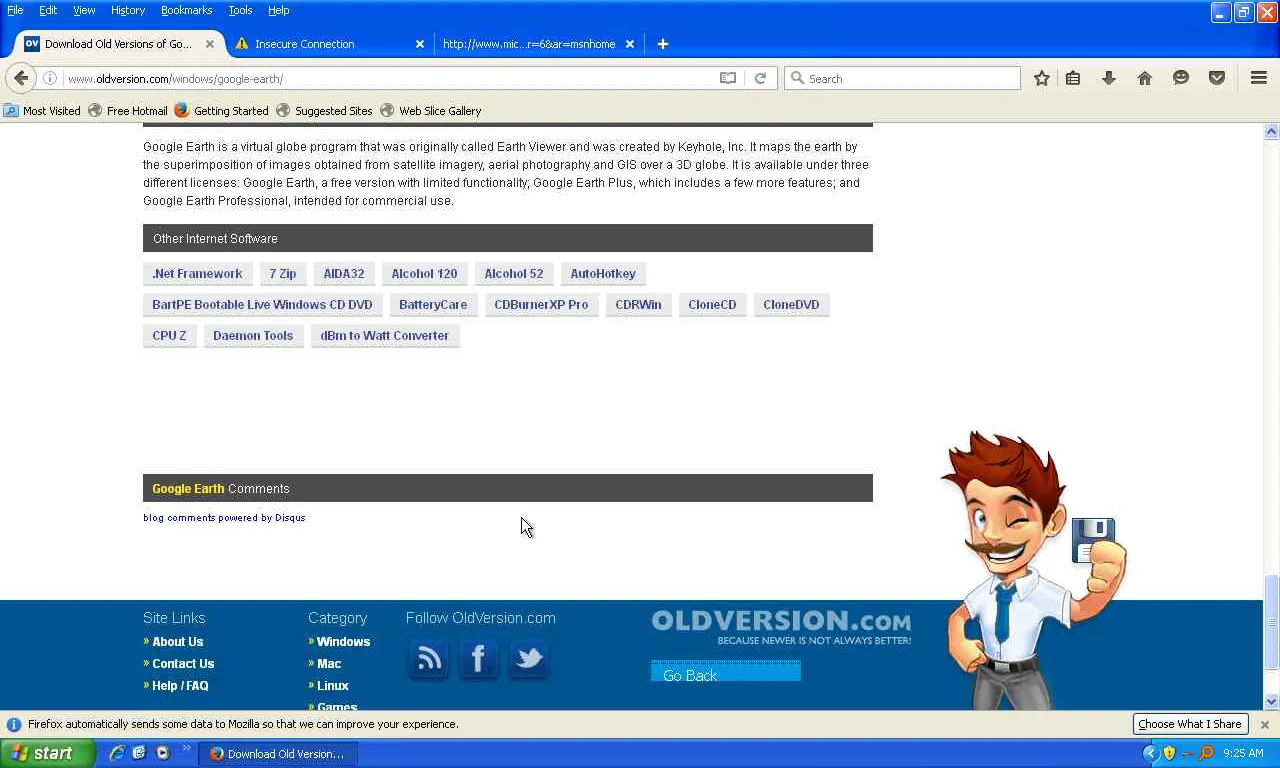
Task: Show your bookmarks list
Action: point(1073,78)
